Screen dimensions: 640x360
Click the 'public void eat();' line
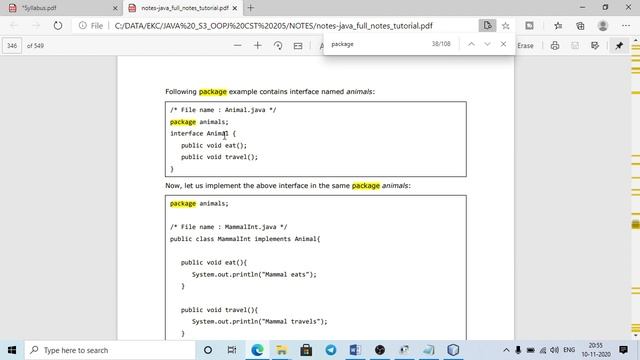pyautogui.click(x=214, y=145)
